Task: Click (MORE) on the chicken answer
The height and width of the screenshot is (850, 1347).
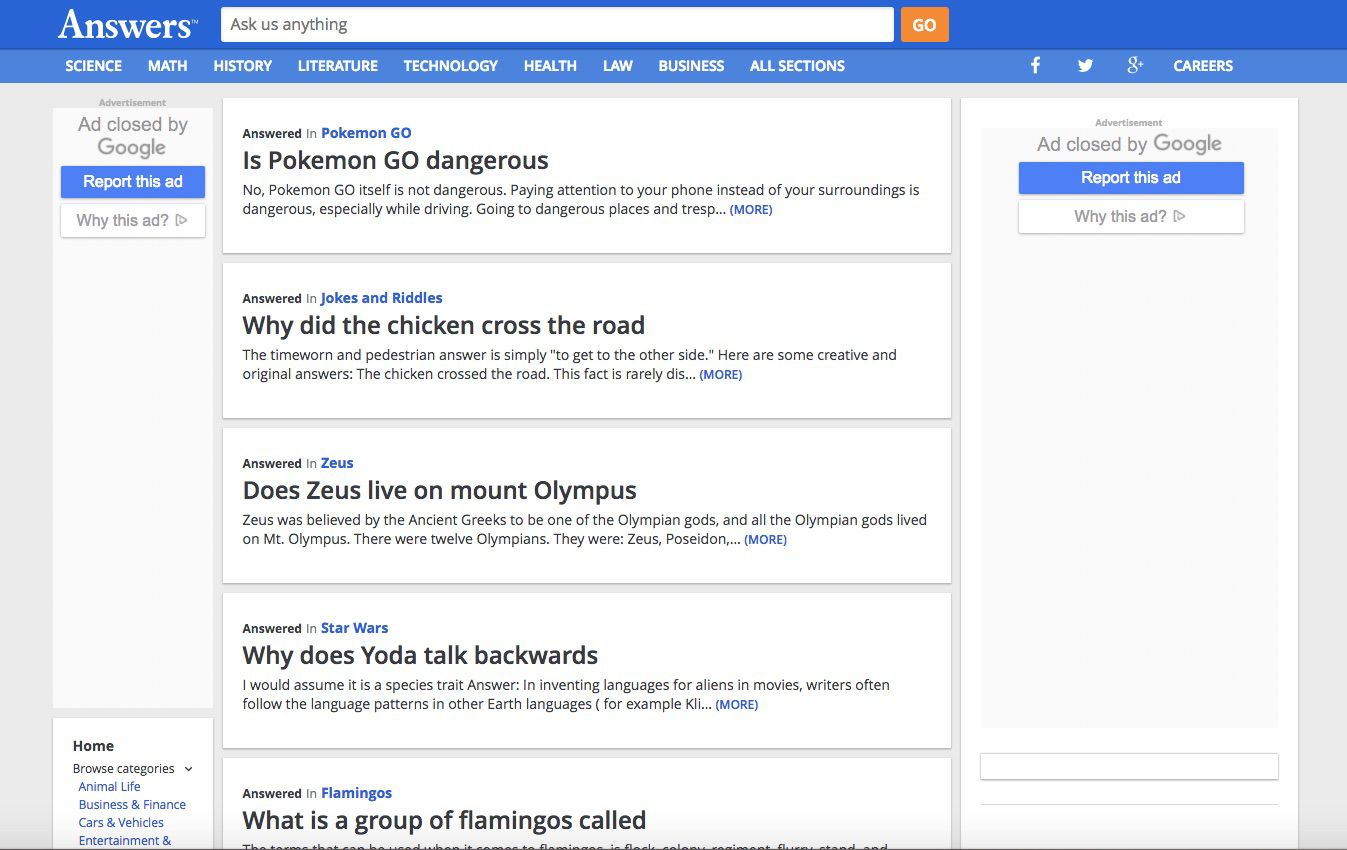Action: pyautogui.click(x=721, y=375)
